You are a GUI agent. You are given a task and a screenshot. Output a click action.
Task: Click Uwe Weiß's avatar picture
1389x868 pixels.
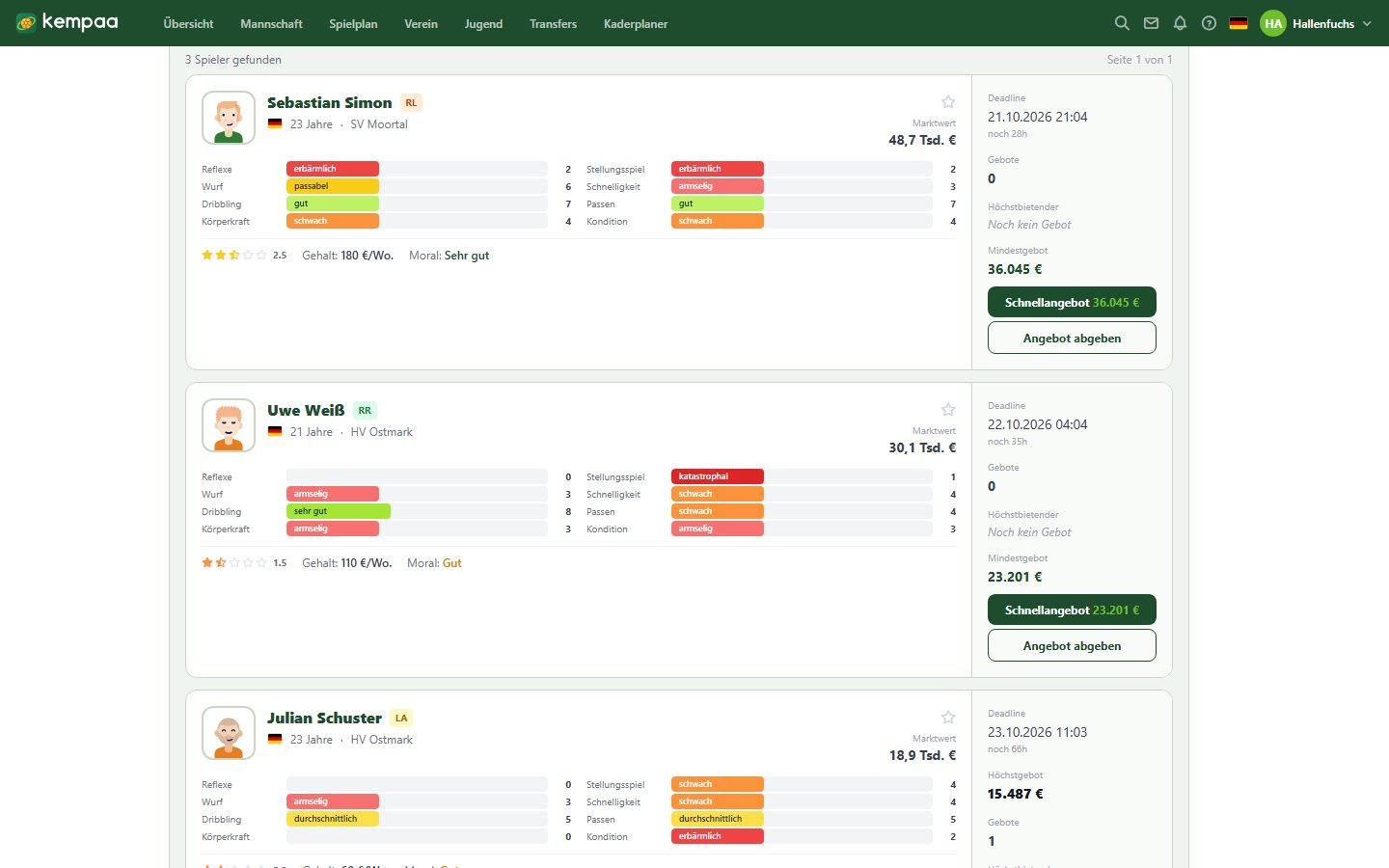tap(229, 425)
